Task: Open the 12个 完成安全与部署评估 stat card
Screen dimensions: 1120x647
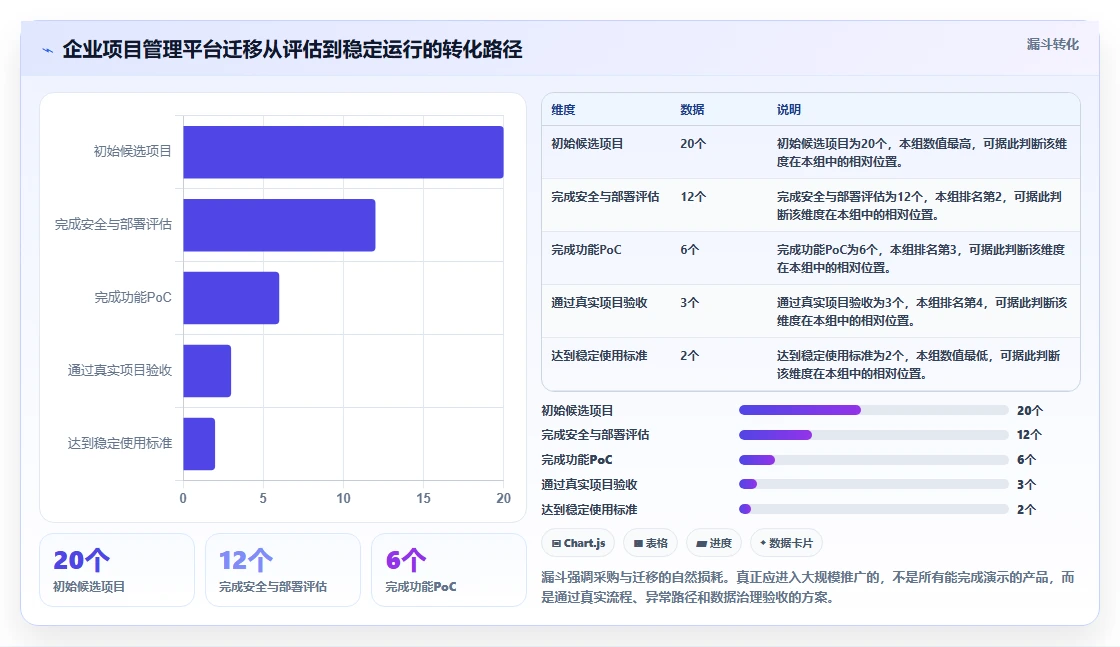Action: (283, 570)
